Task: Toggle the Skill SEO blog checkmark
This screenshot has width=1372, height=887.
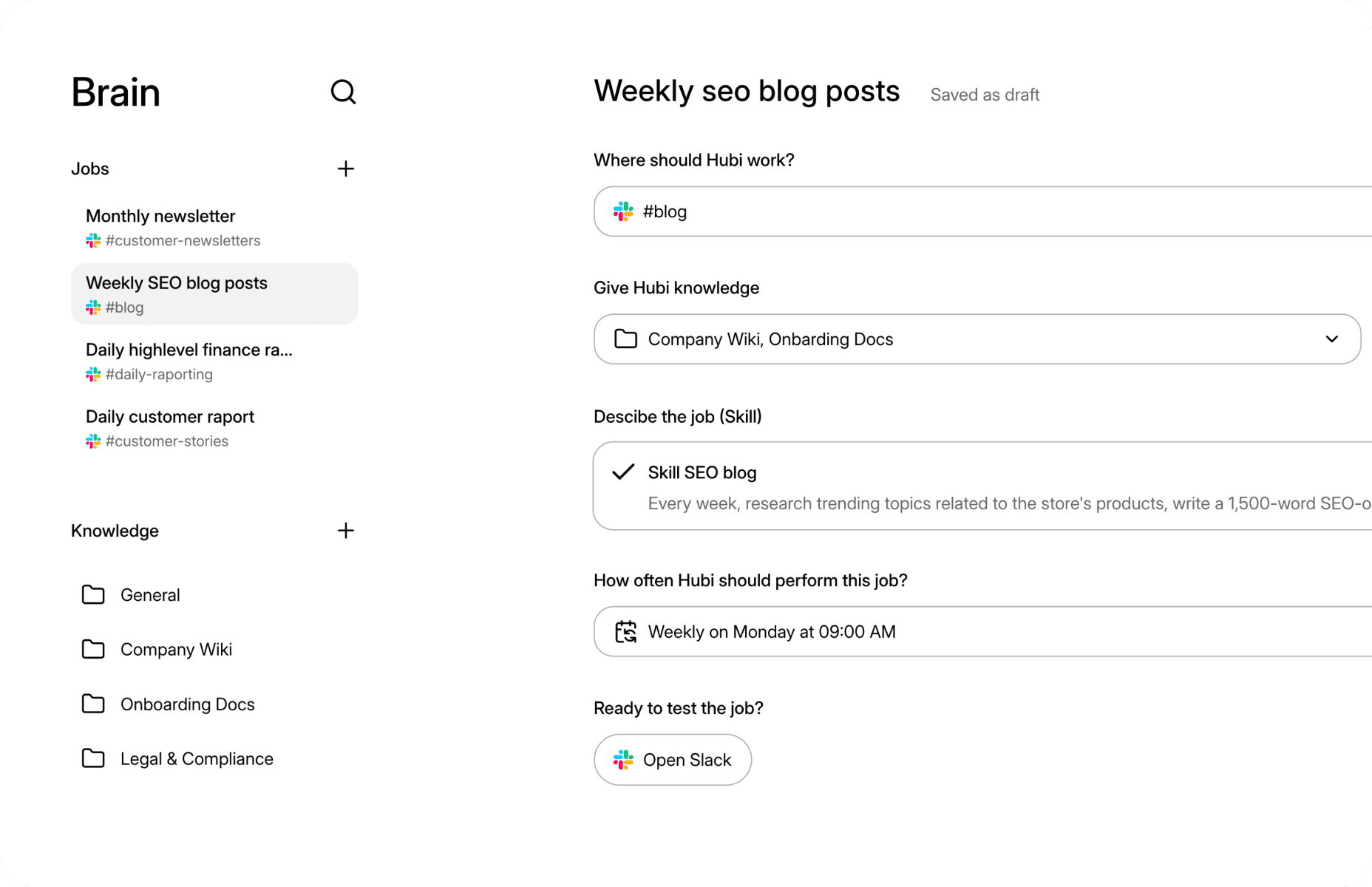Action: click(623, 472)
